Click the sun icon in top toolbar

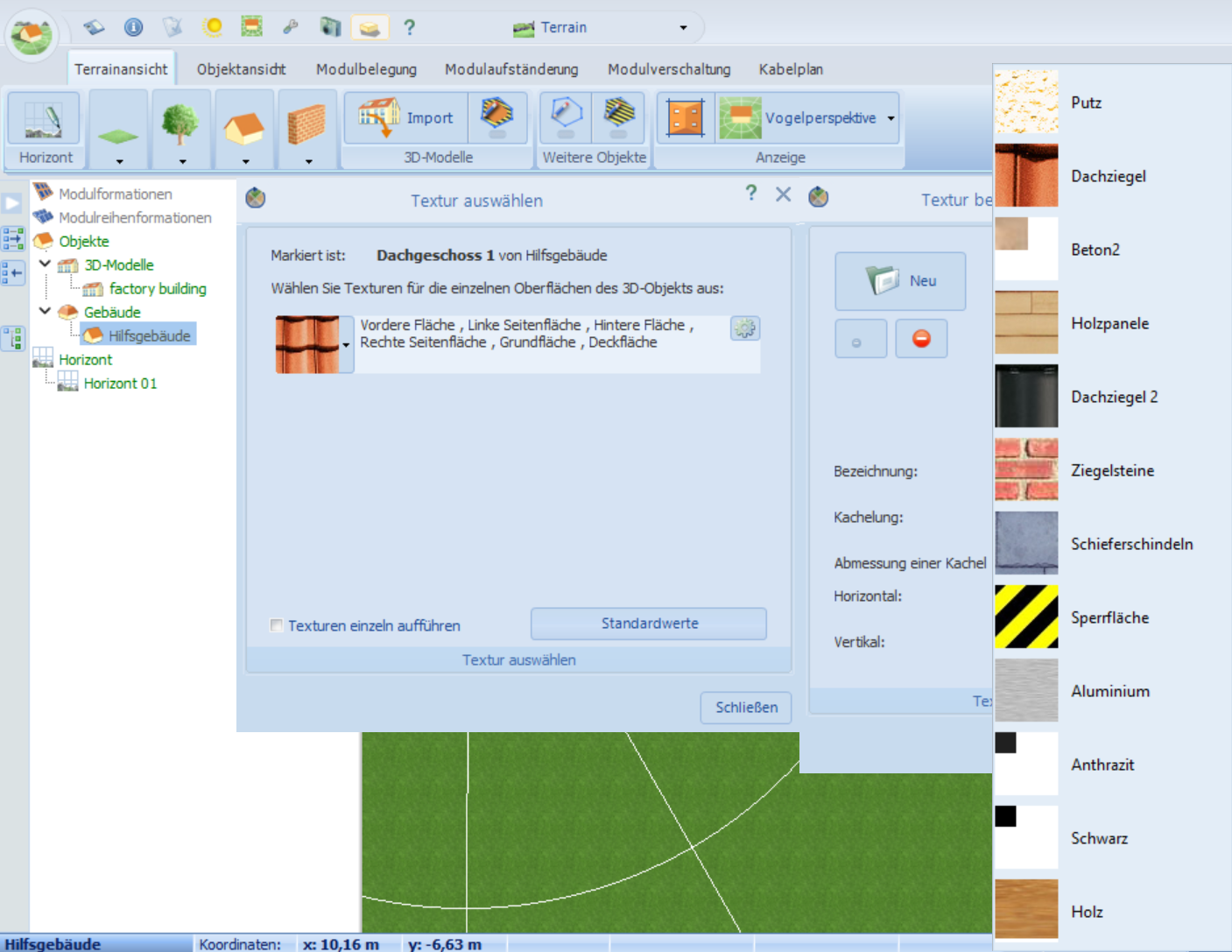[212, 27]
